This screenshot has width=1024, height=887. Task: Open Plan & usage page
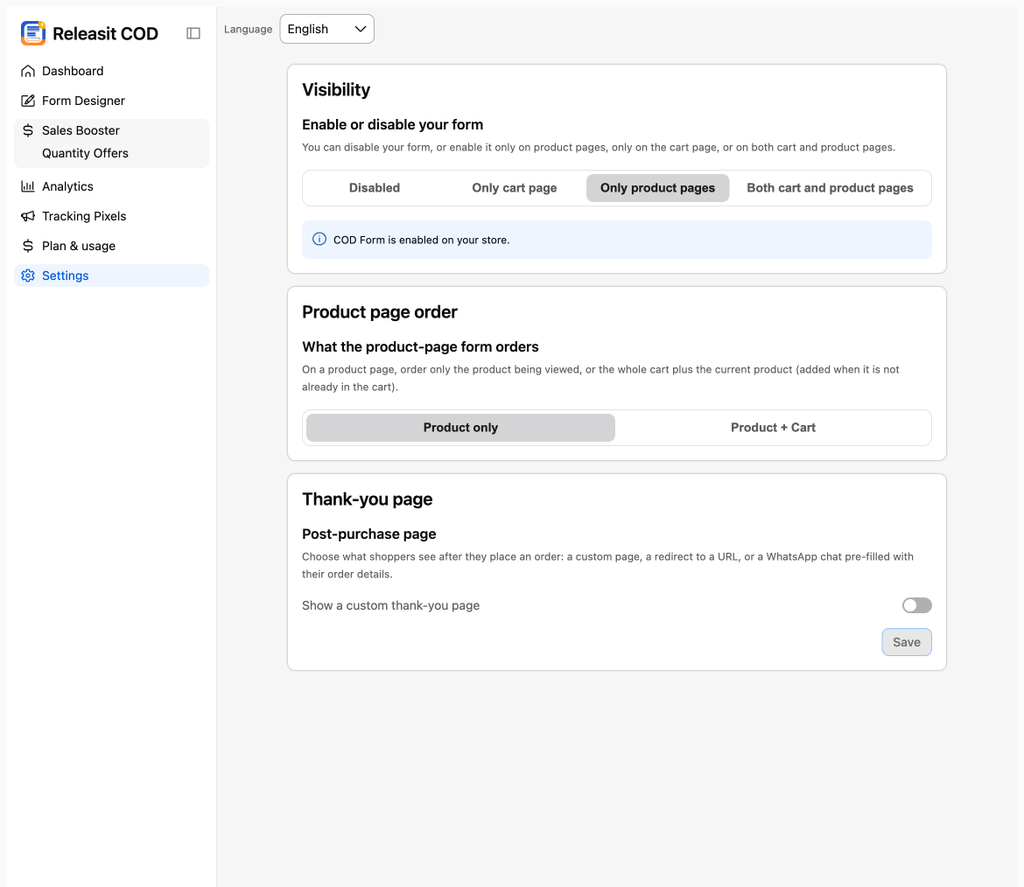(x=112, y=246)
